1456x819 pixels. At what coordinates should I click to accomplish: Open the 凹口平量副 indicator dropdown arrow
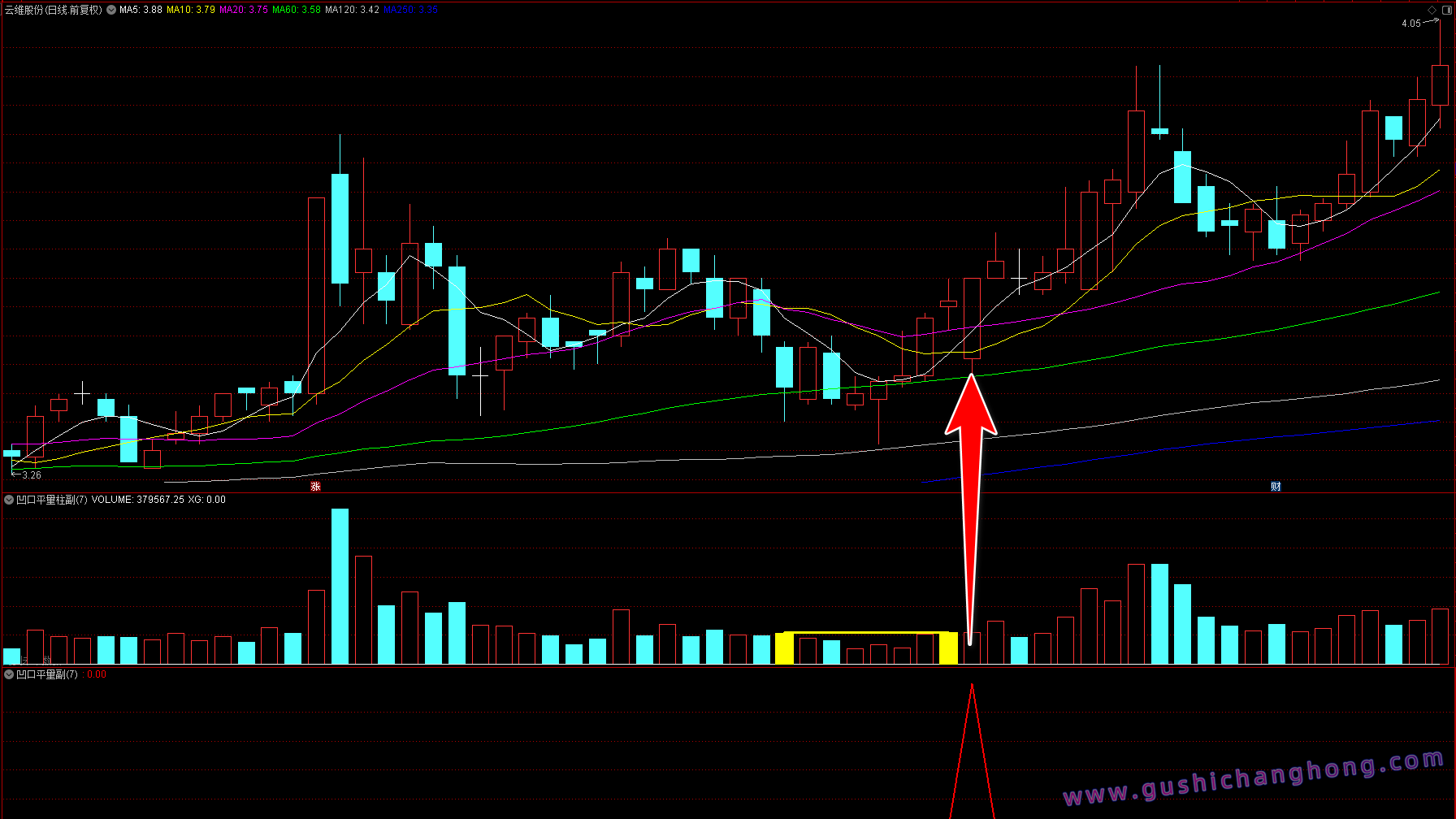point(9,674)
